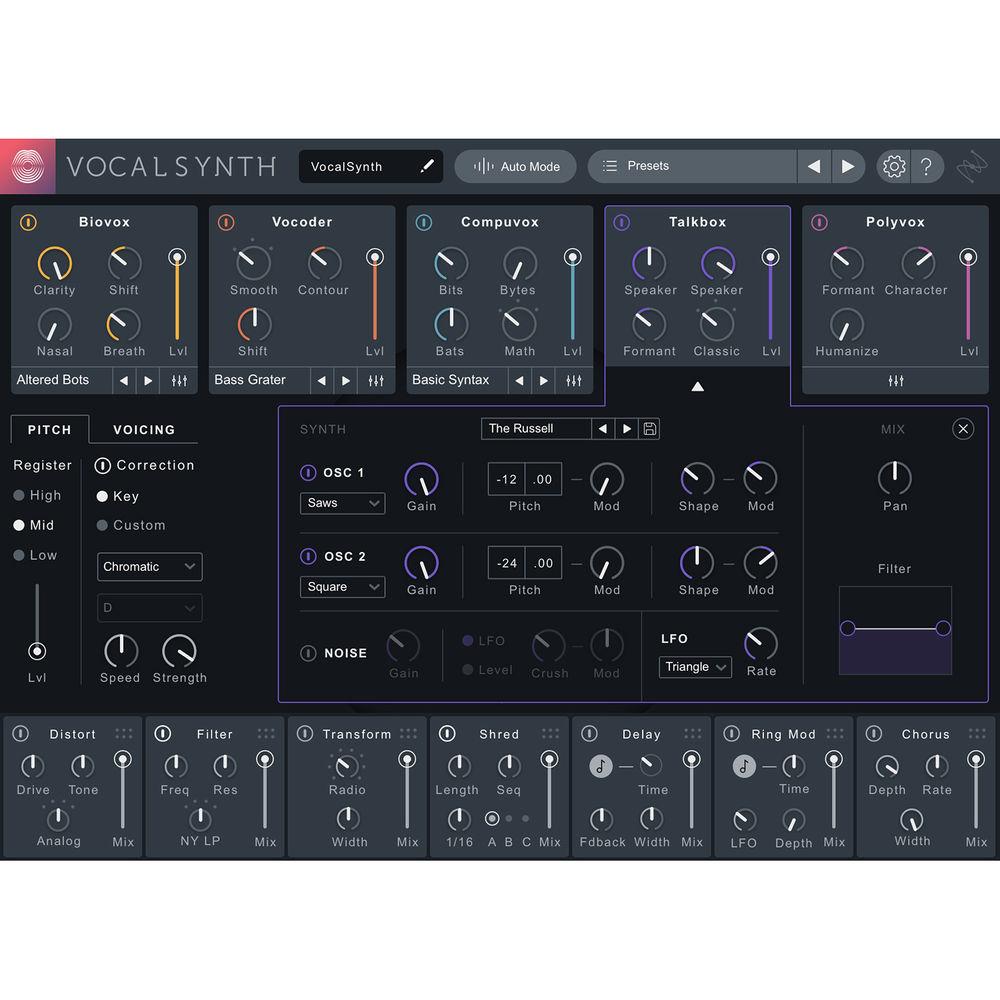Open the Saws waveform dropdown for OSC 1
The width and height of the screenshot is (1000, 1000).
click(342, 503)
